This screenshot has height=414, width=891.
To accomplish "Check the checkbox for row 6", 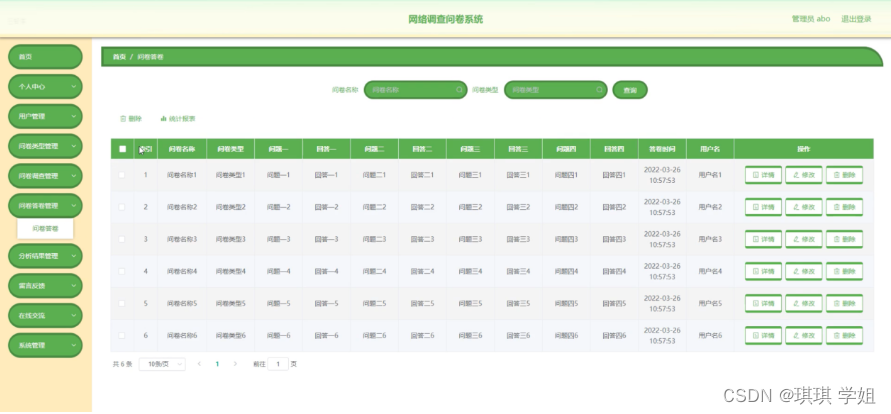I will pos(122,336).
